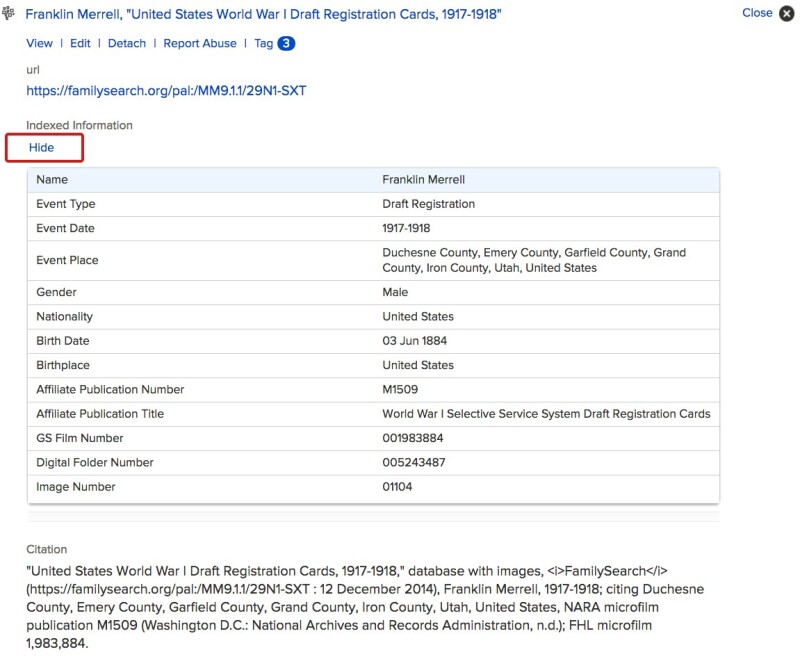The width and height of the screenshot is (800, 668).
Task: Click the Close text link
Action: tap(757, 13)
